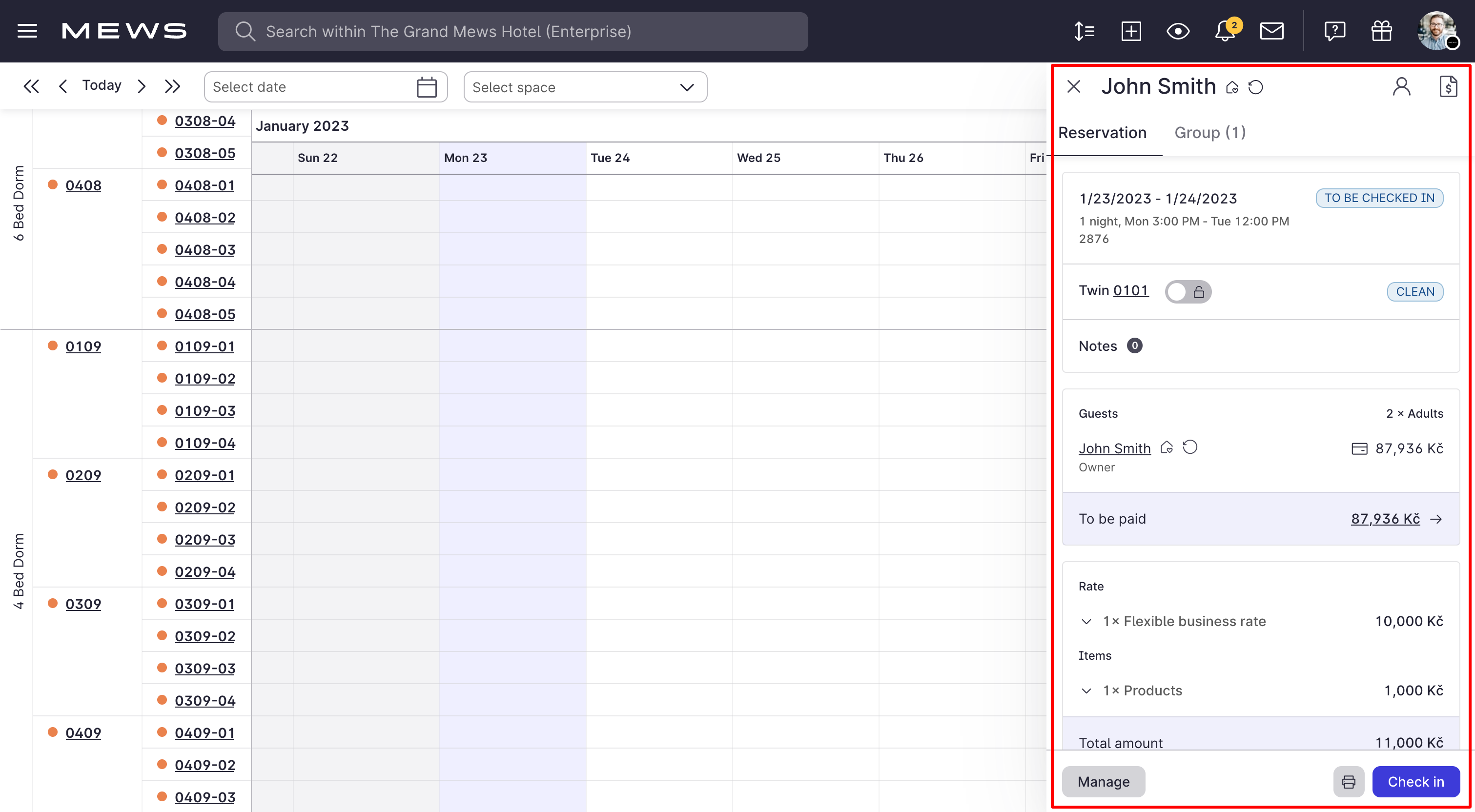Click the plus icon to add a reservation
The width and height of the screenshot is (1475, 812).
point(1131,32)
